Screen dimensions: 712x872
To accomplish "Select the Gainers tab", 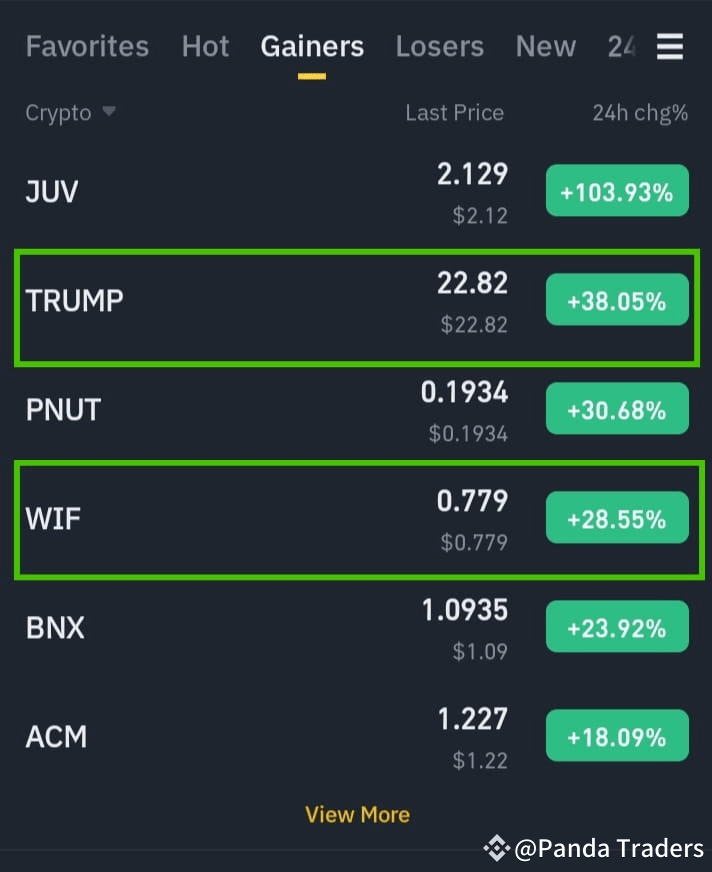I will 312,46.
